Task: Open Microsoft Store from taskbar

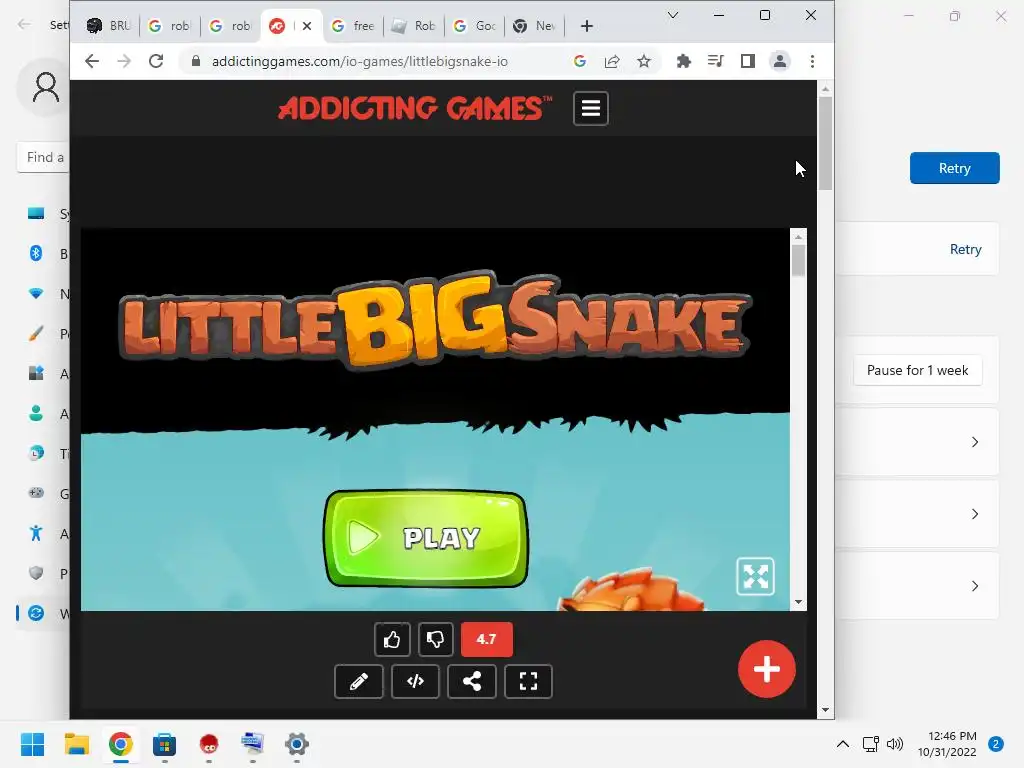Action: 165,744
